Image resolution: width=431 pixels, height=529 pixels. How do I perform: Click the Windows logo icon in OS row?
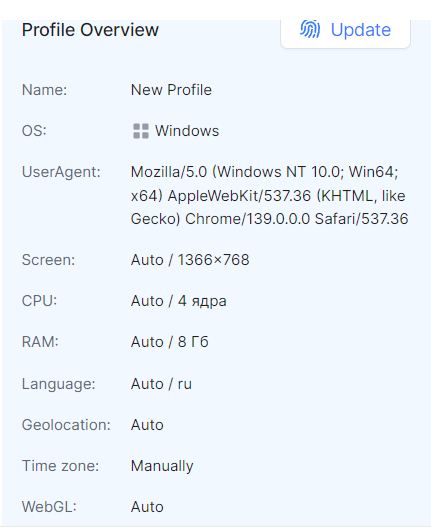click(141, 131)
